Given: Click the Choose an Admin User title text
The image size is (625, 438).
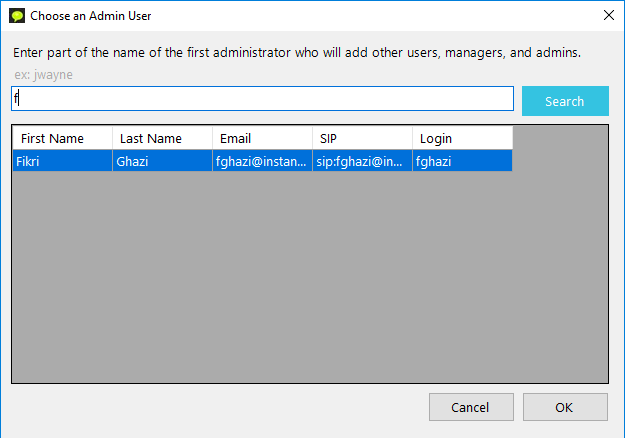Looking at the screenshot, I should (x=90, y=16).
